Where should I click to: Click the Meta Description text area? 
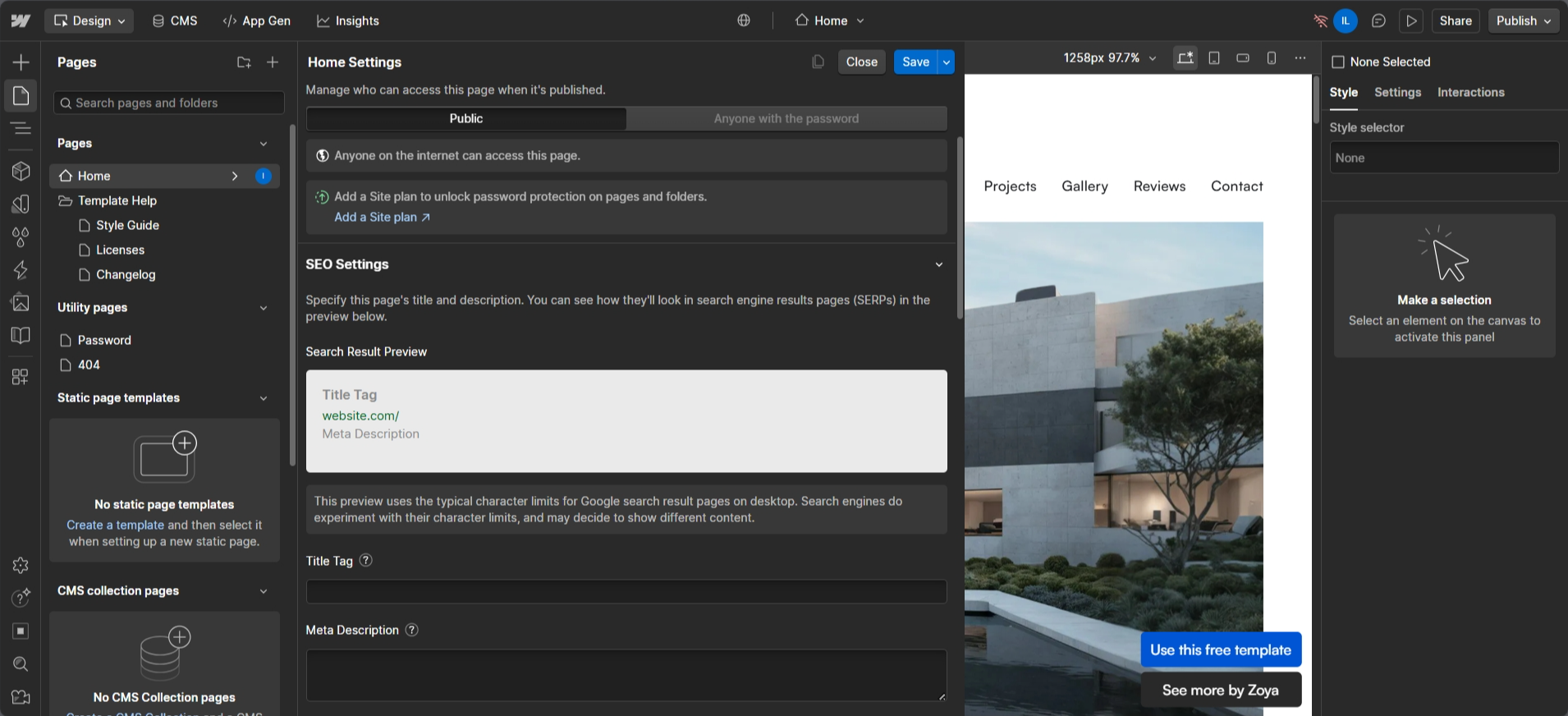(x=626, y=675)
